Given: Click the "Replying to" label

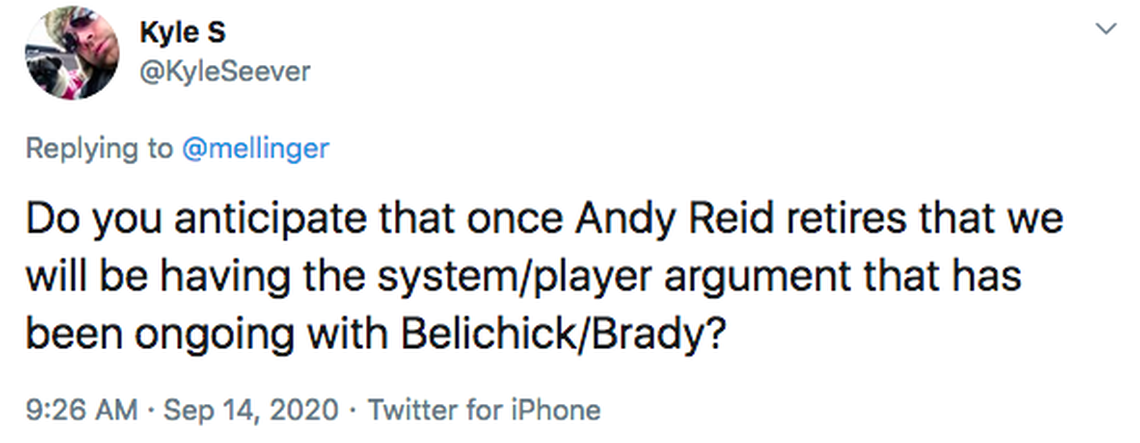Looking at the screenshot, I should pos(98,149).
